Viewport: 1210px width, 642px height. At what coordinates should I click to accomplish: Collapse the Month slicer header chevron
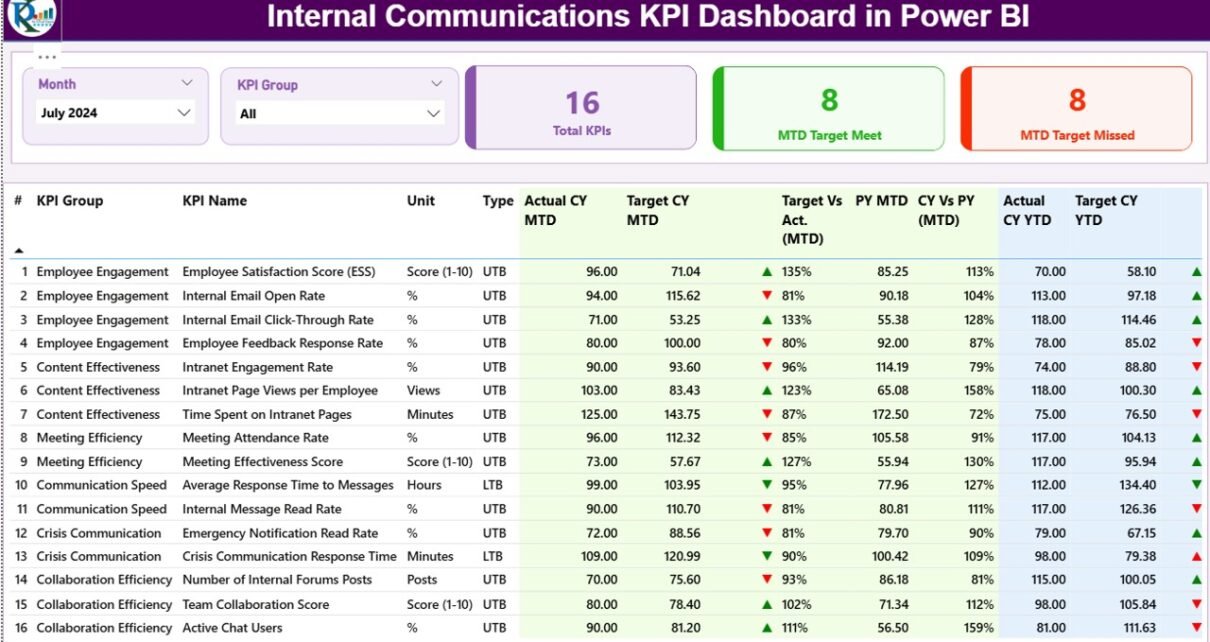[187, 84]
